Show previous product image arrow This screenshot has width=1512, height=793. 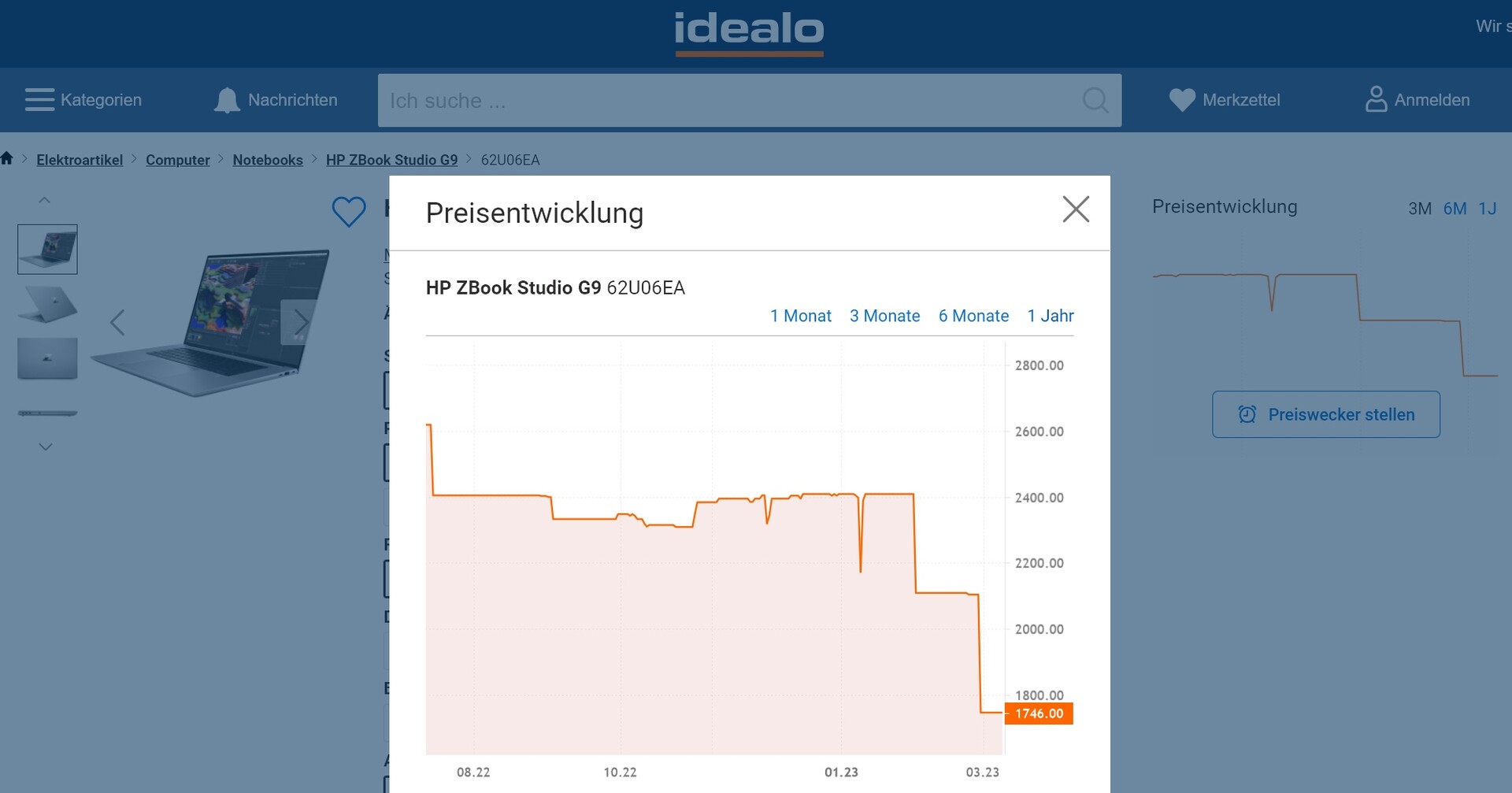tap(117, 322)
